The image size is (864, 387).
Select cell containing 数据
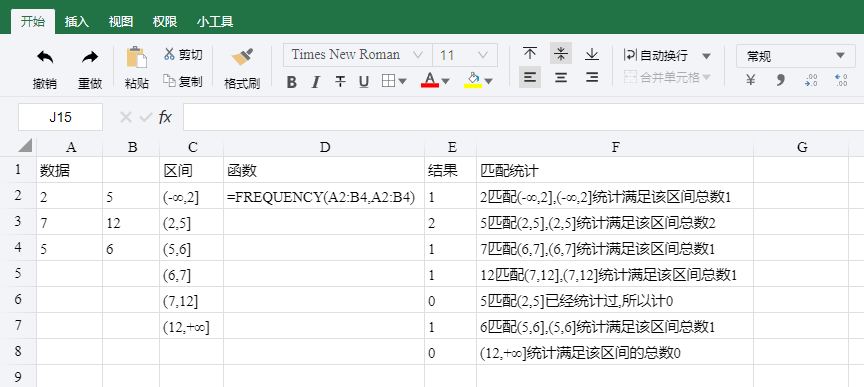(69, 171)
